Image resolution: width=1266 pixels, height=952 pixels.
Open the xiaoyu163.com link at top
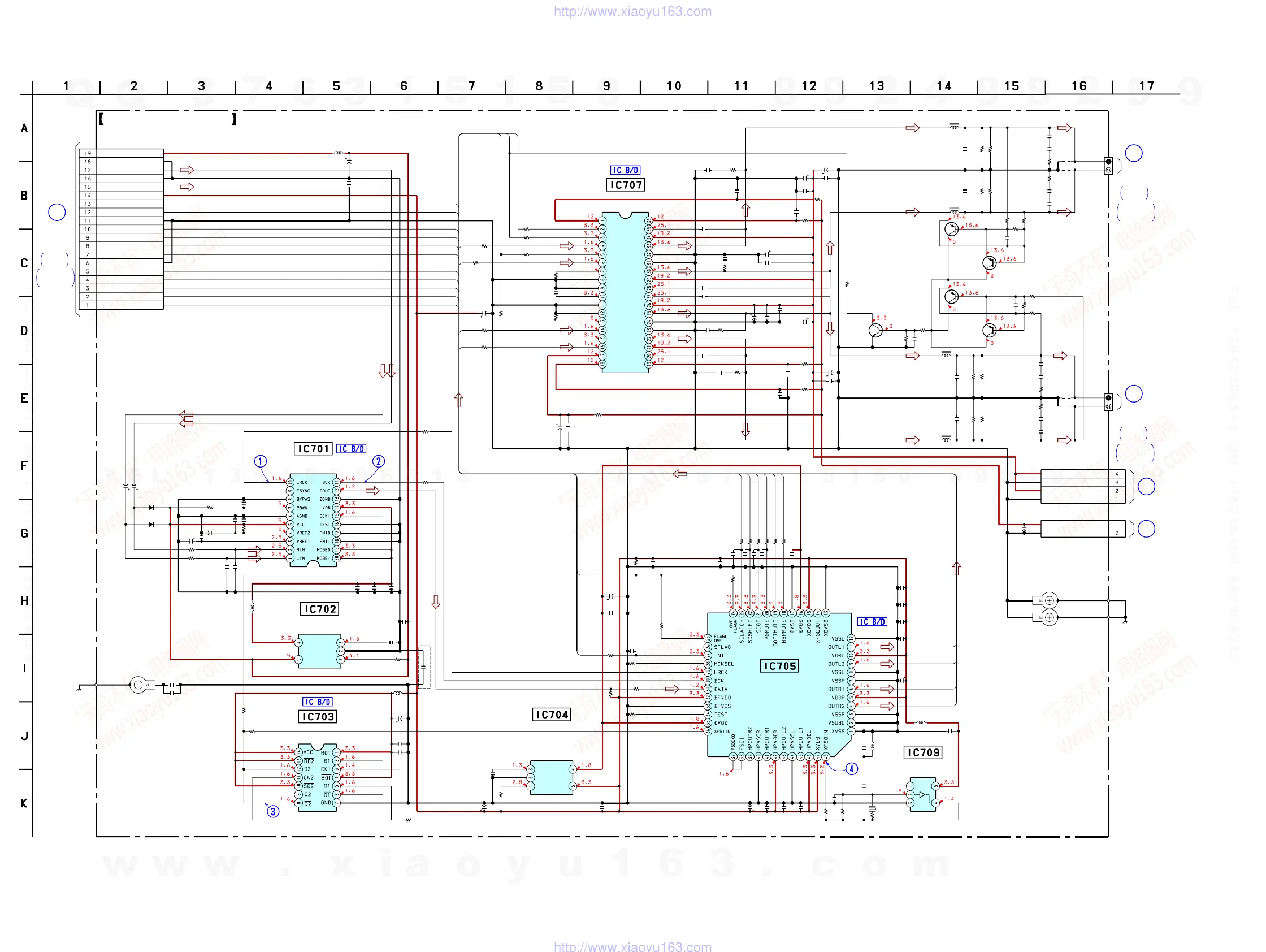click(632, 11)
